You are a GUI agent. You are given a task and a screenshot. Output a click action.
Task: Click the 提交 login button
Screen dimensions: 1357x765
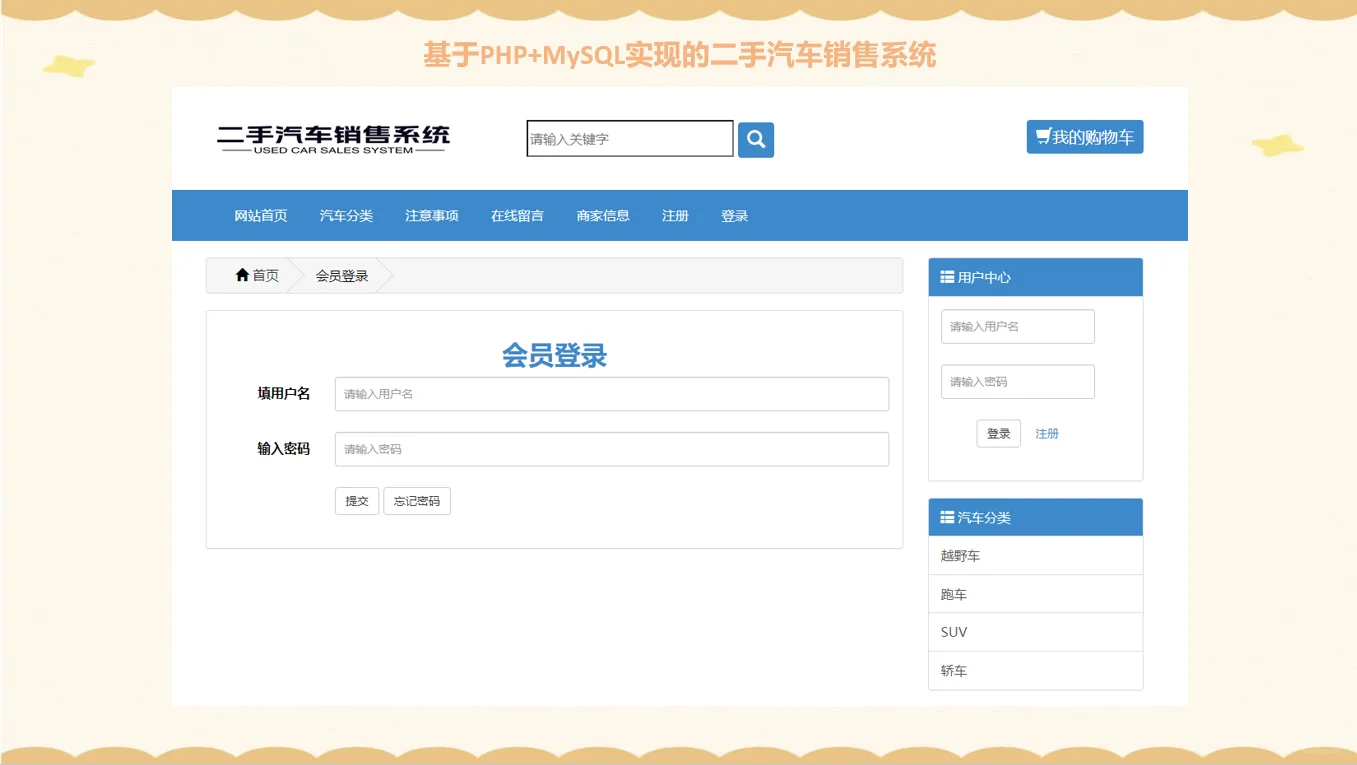point(357,501)
